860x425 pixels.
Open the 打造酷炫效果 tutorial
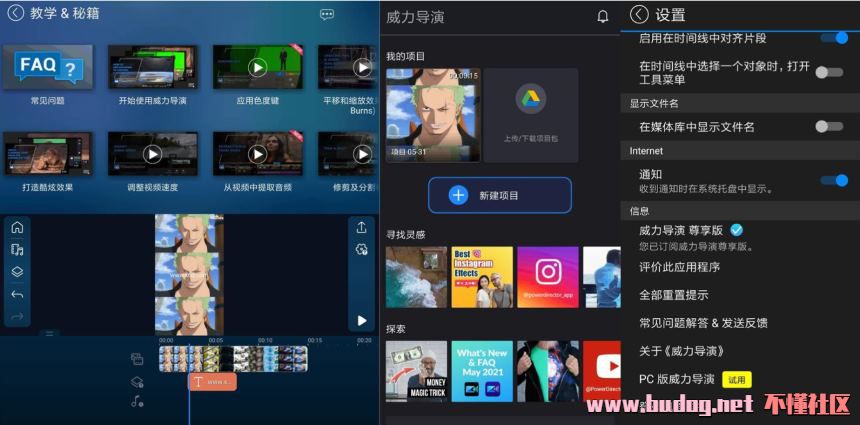[48, 154]
